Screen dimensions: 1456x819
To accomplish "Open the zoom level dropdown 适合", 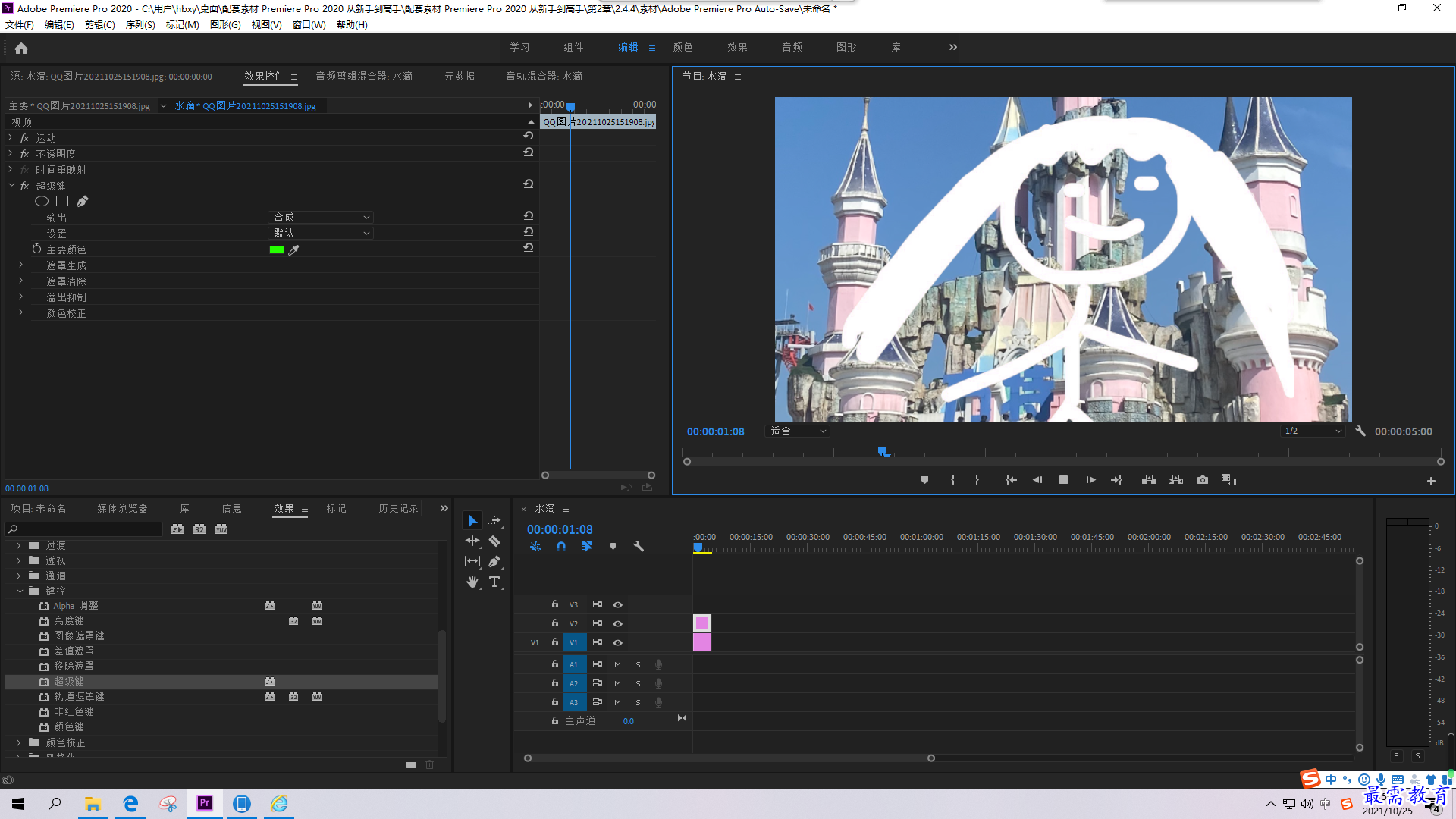I will coord(798,431).
